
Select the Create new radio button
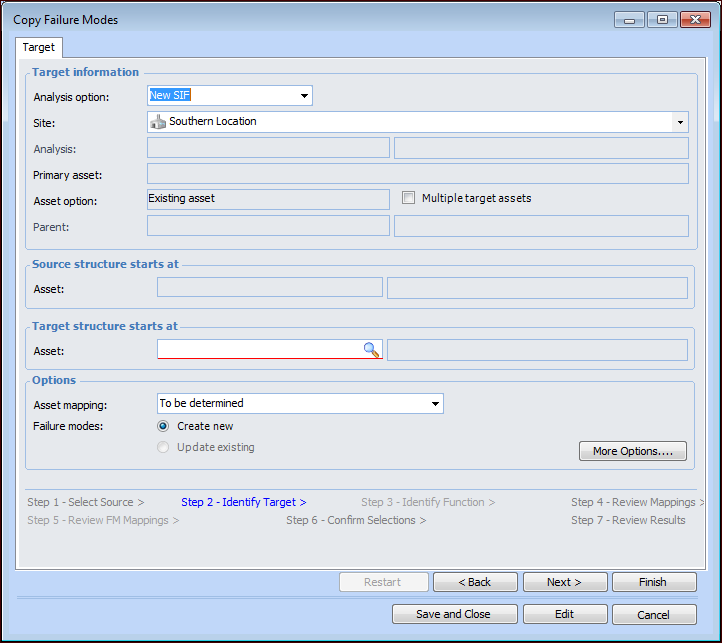point(164,426)
